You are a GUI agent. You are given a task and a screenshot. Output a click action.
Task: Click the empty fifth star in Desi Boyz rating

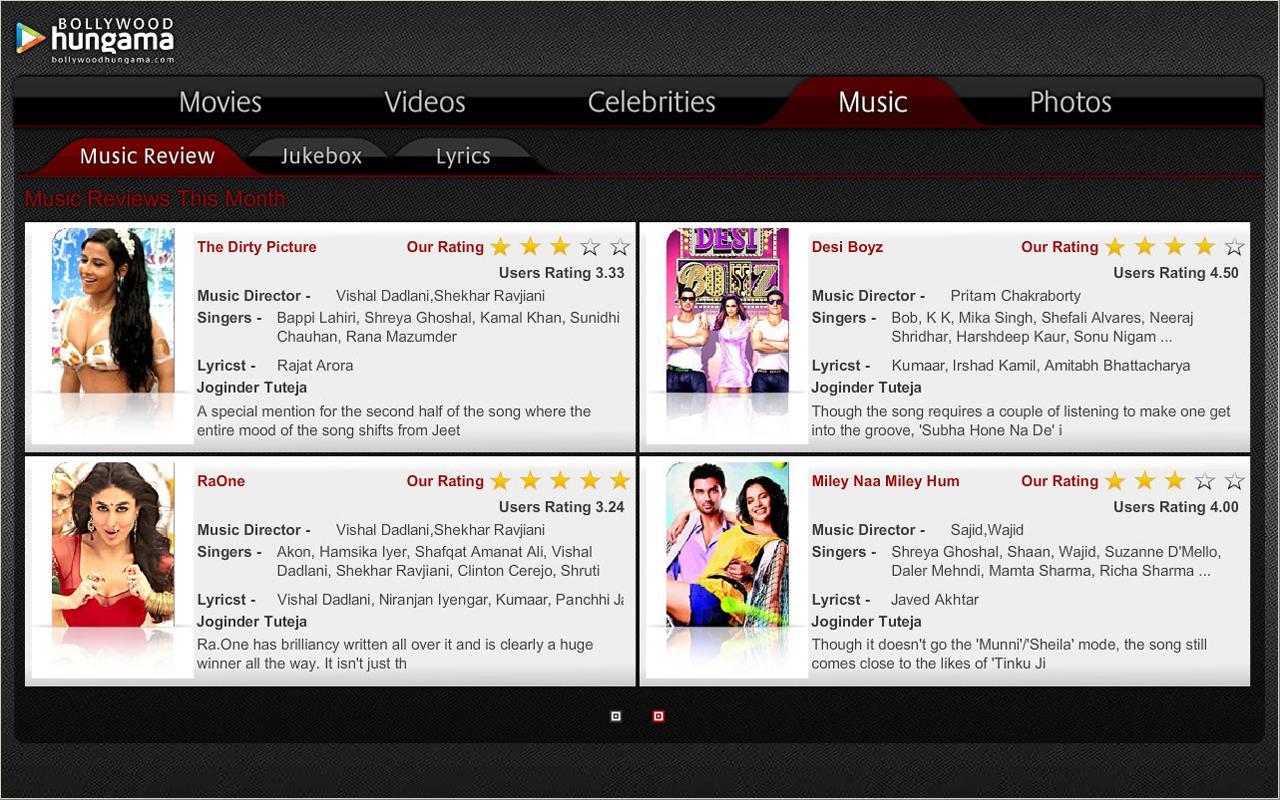[1233, 246]
